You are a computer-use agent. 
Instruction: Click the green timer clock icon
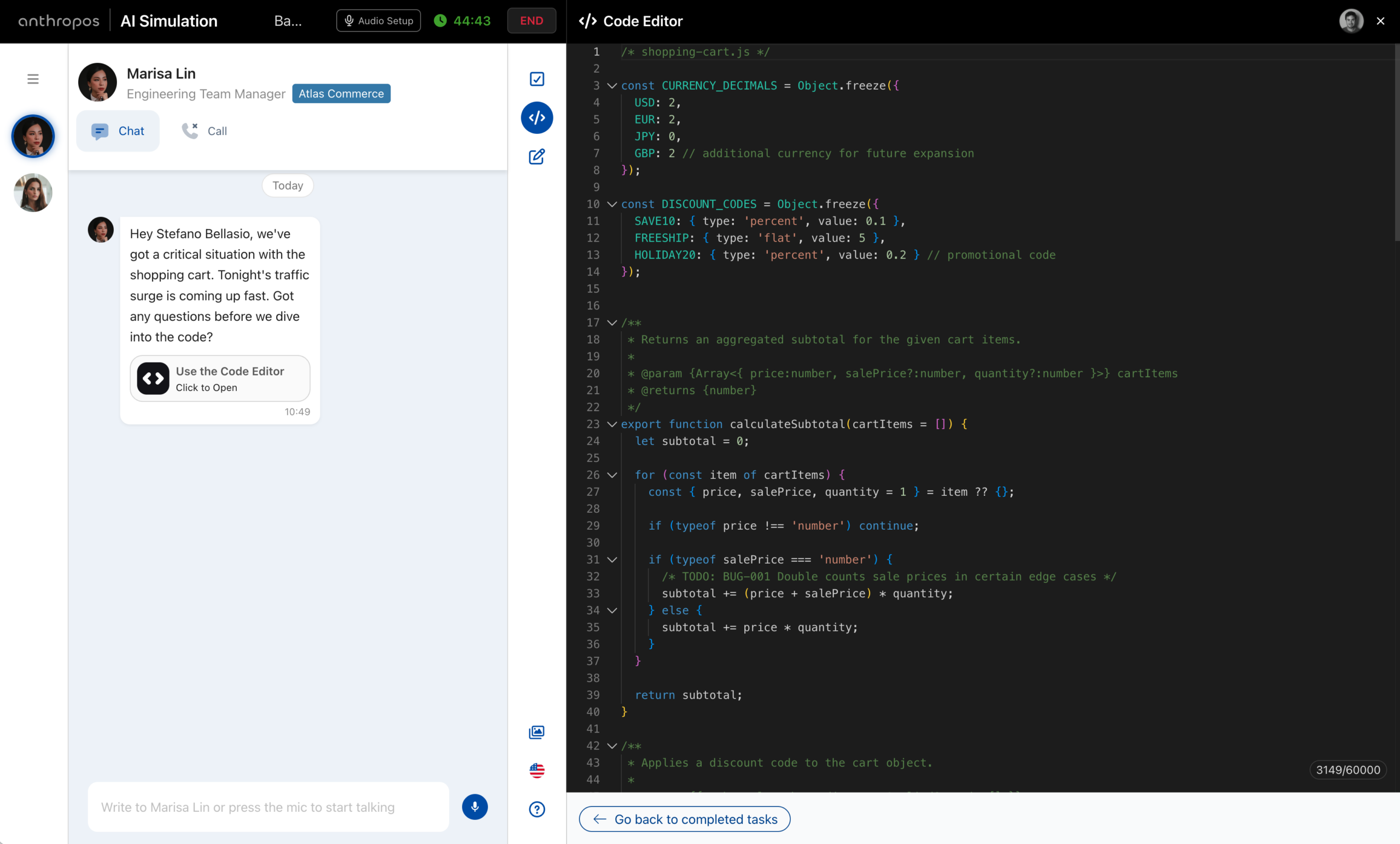(x=440, y=21)
